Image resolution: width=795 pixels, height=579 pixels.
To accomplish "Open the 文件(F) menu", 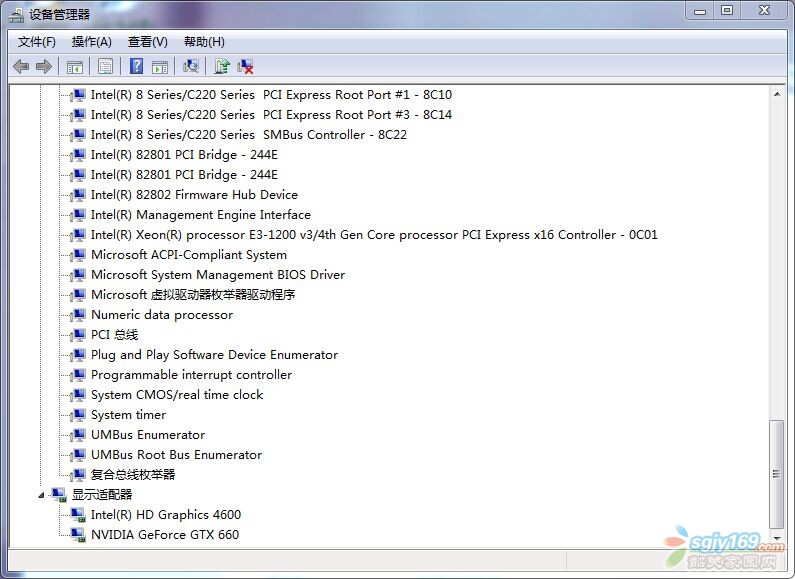I will click(37, 42).
